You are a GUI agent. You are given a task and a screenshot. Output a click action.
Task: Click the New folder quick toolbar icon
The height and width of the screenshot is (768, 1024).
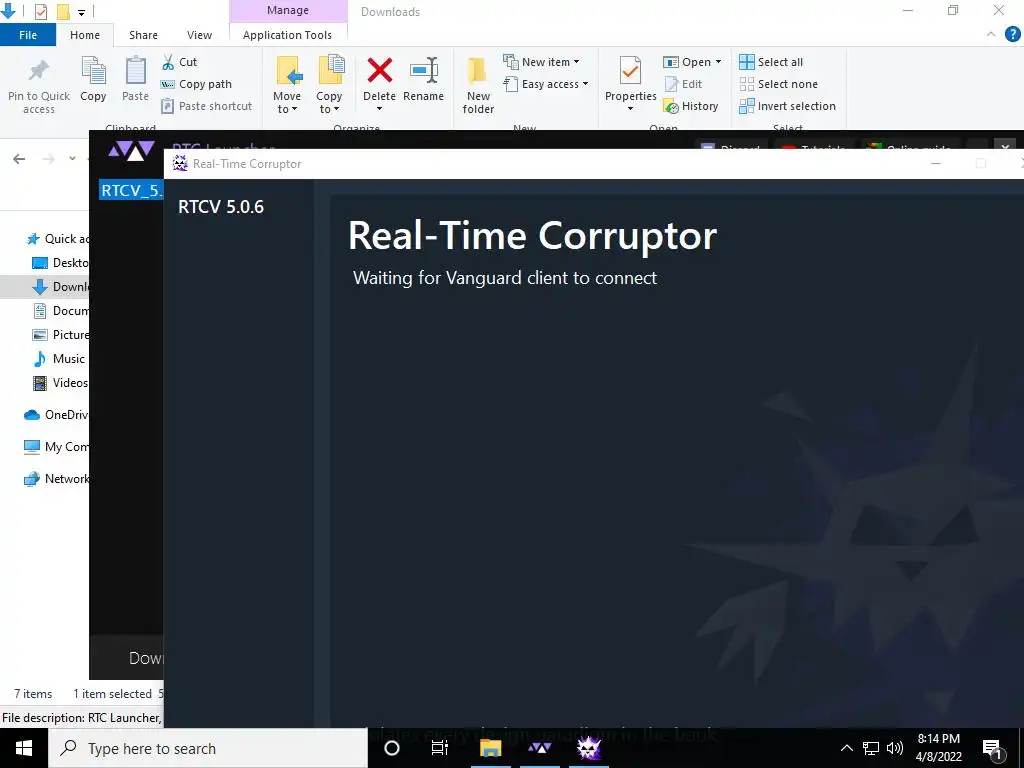[63, 12]
